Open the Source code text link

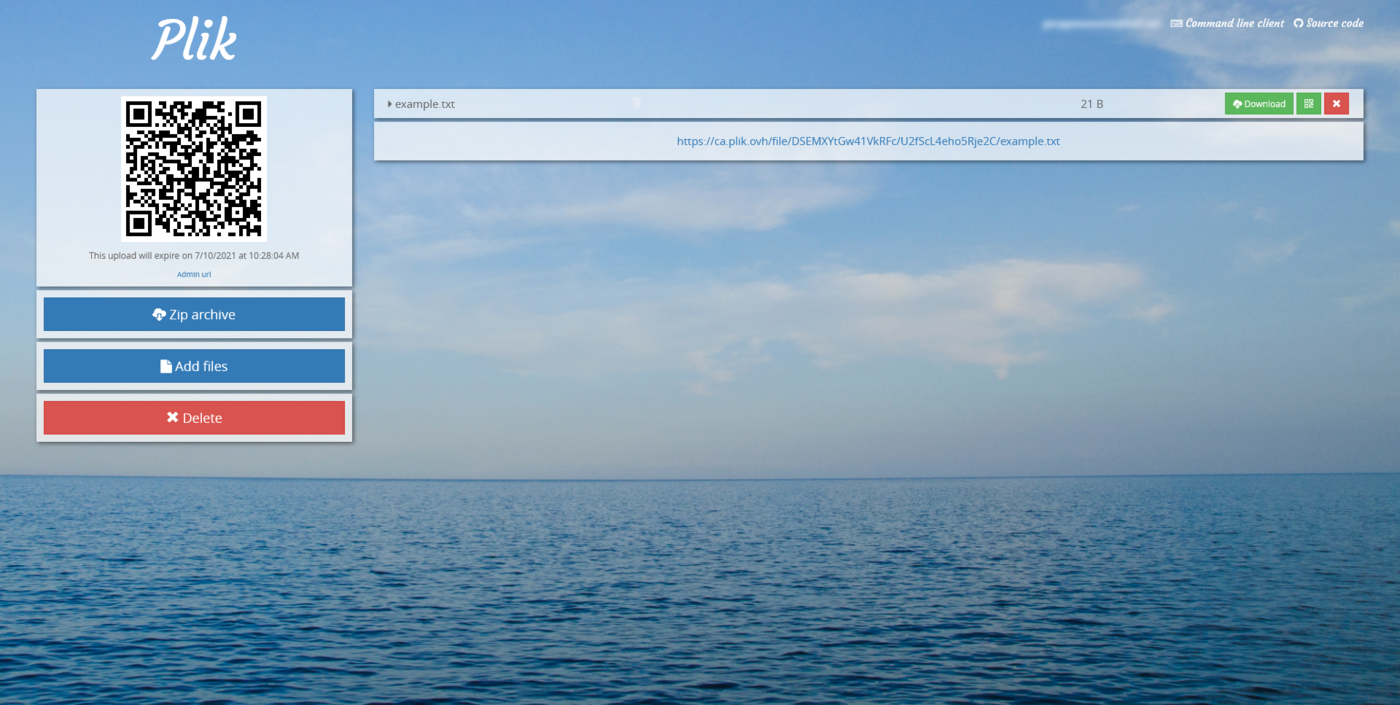click(x=1334, y=23)
